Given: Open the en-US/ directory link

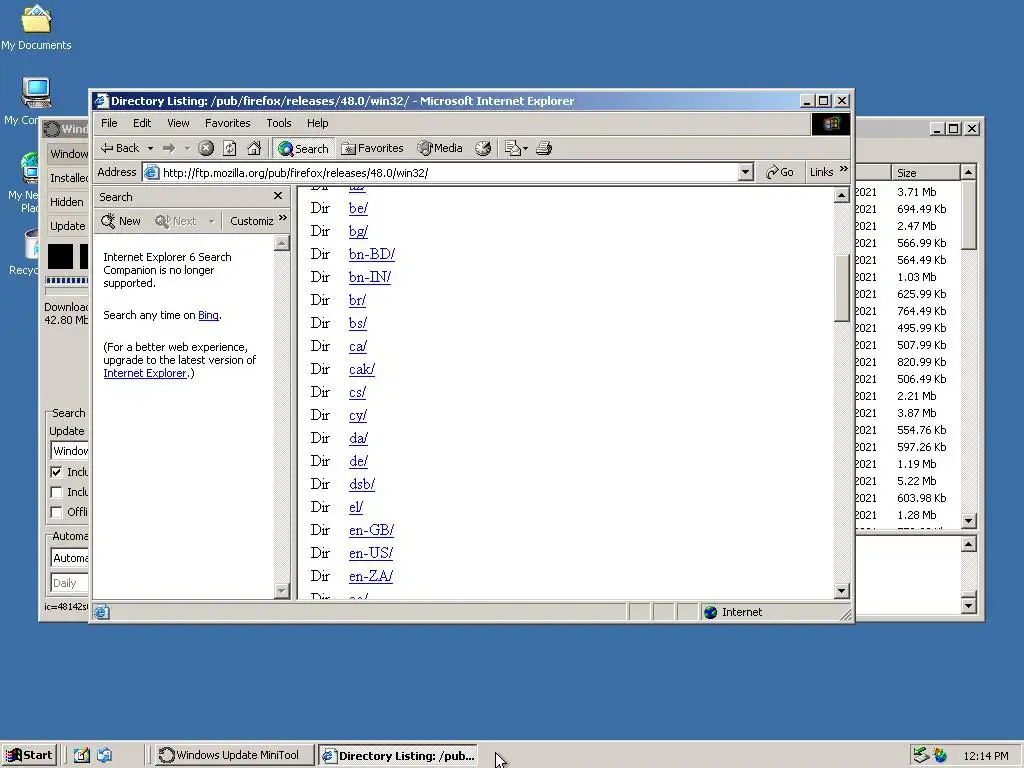Looking at the screenshot, I should 370,553.
